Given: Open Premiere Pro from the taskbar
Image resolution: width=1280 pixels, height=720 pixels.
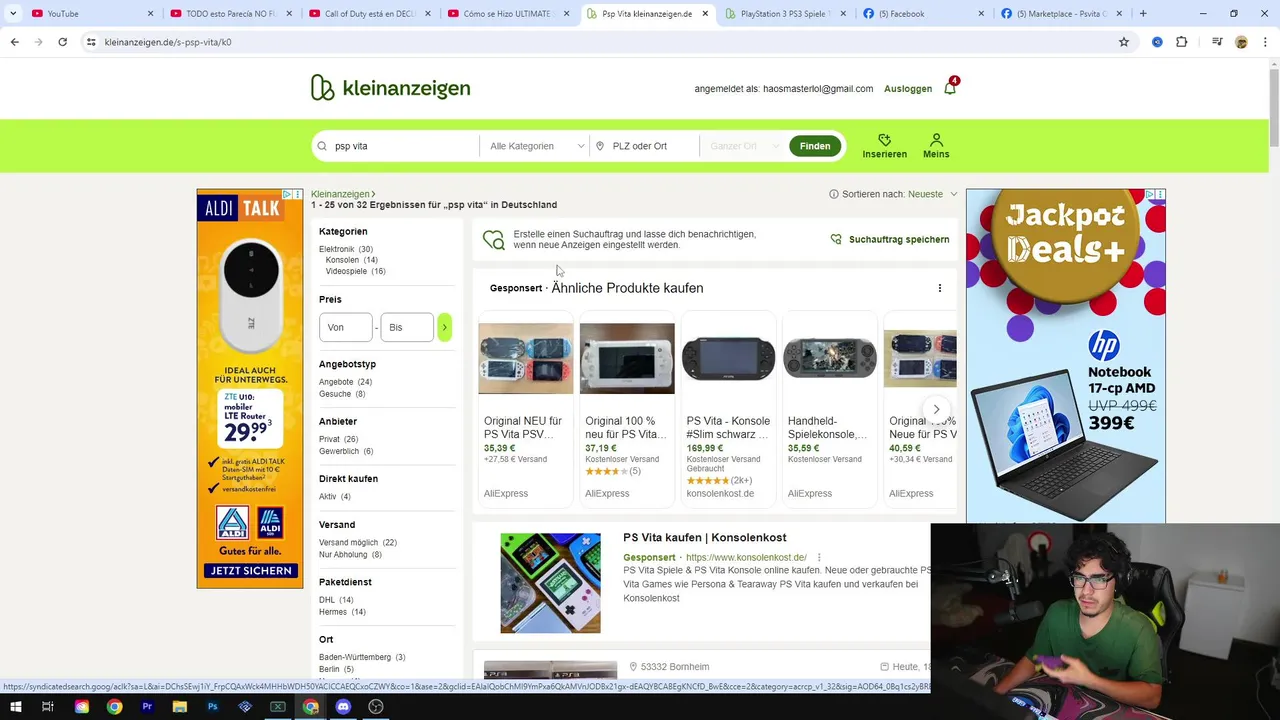Looking at the screenshot, I should click(x=147, y=706).
